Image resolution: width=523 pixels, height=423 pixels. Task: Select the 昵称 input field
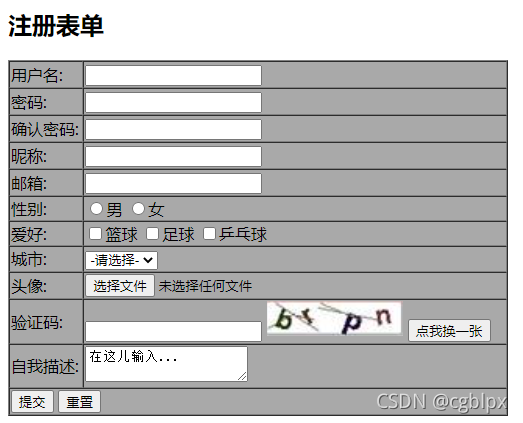173,156
